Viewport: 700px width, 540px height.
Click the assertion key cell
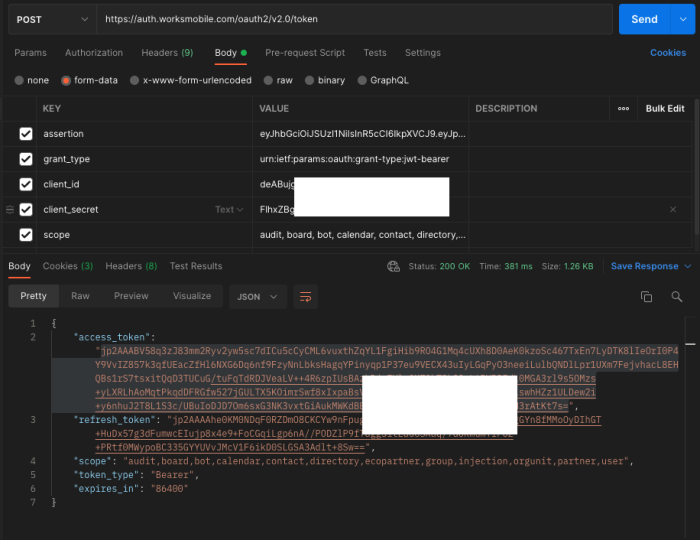tap(145, 134)
